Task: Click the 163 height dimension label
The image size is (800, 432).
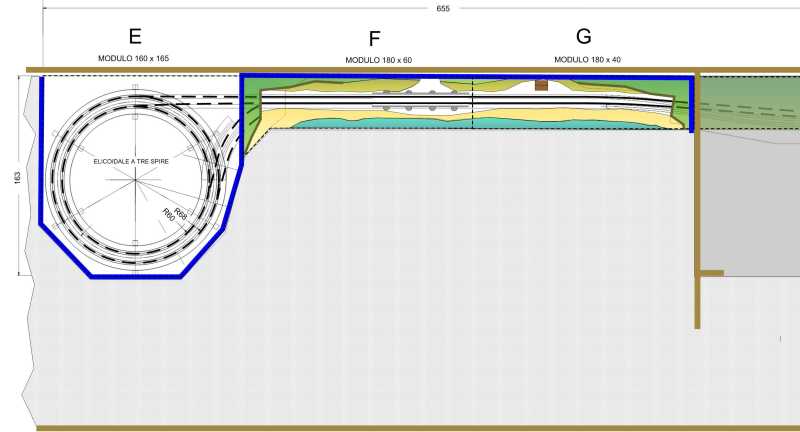Action: point(16,176)
